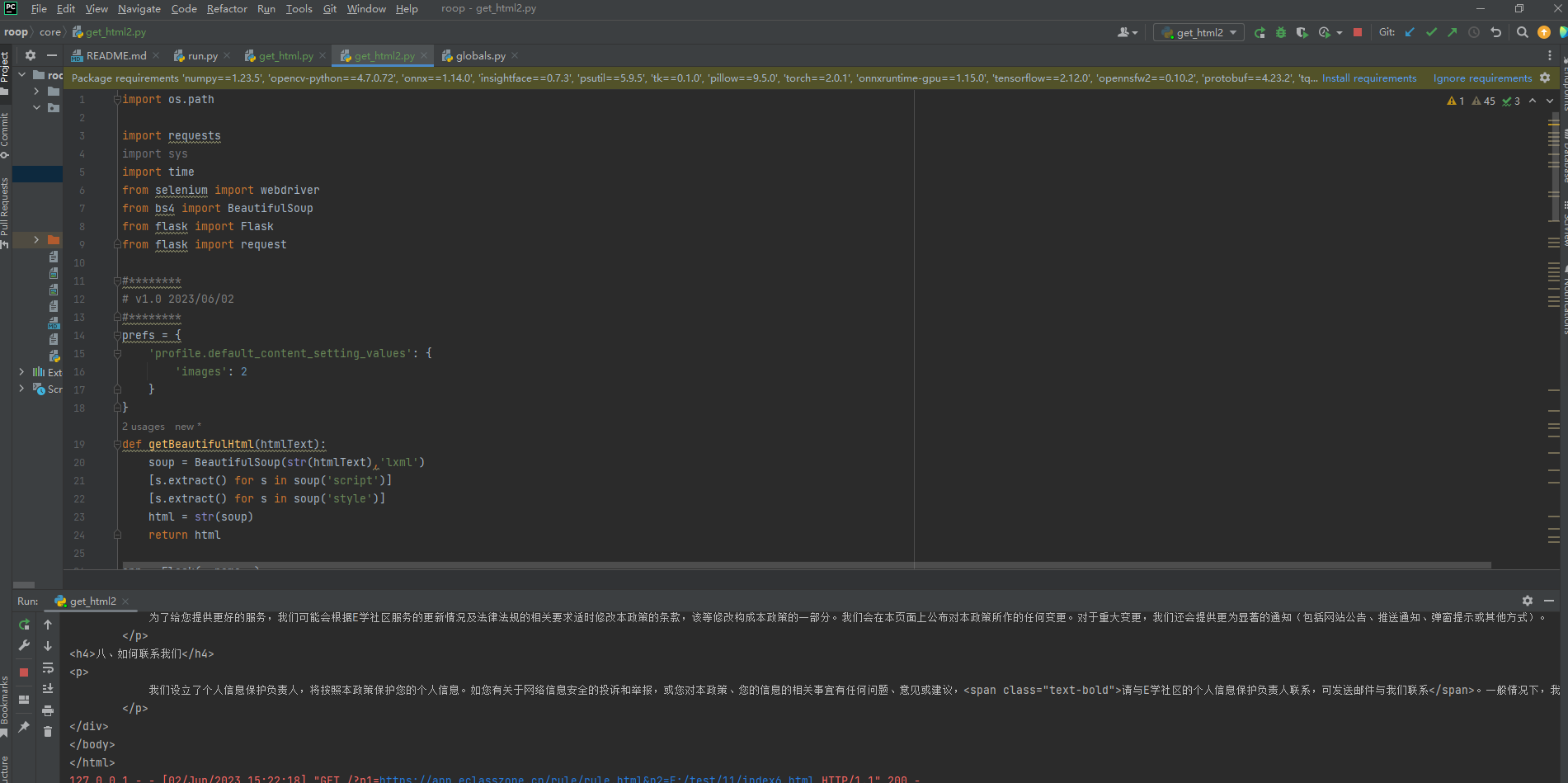Switch to globals.py editor tab
Viewport: 1568px width, 783px height.
pos(480,55)
